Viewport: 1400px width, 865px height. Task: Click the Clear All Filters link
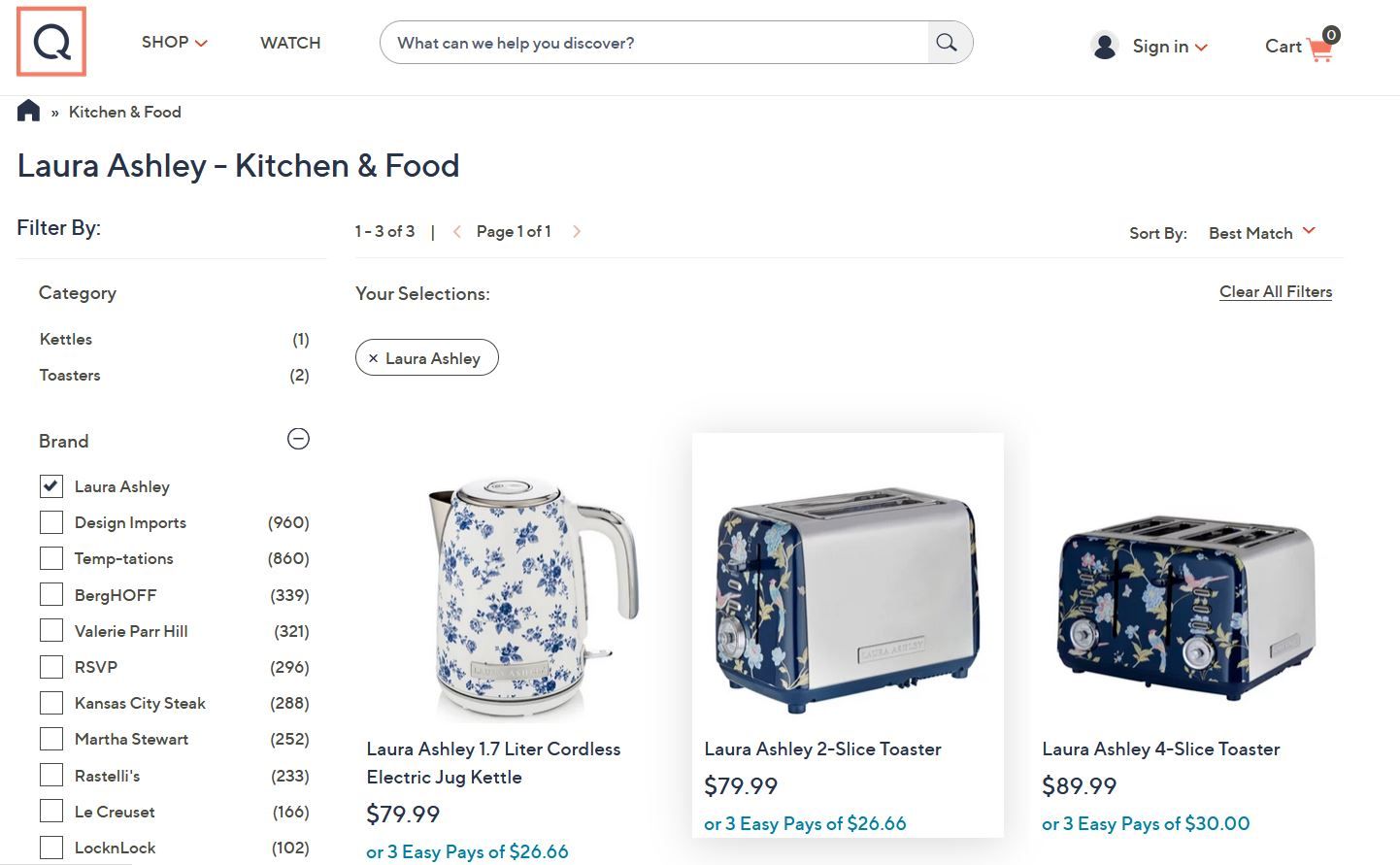pyautogui.click(x=1275, y=291)
